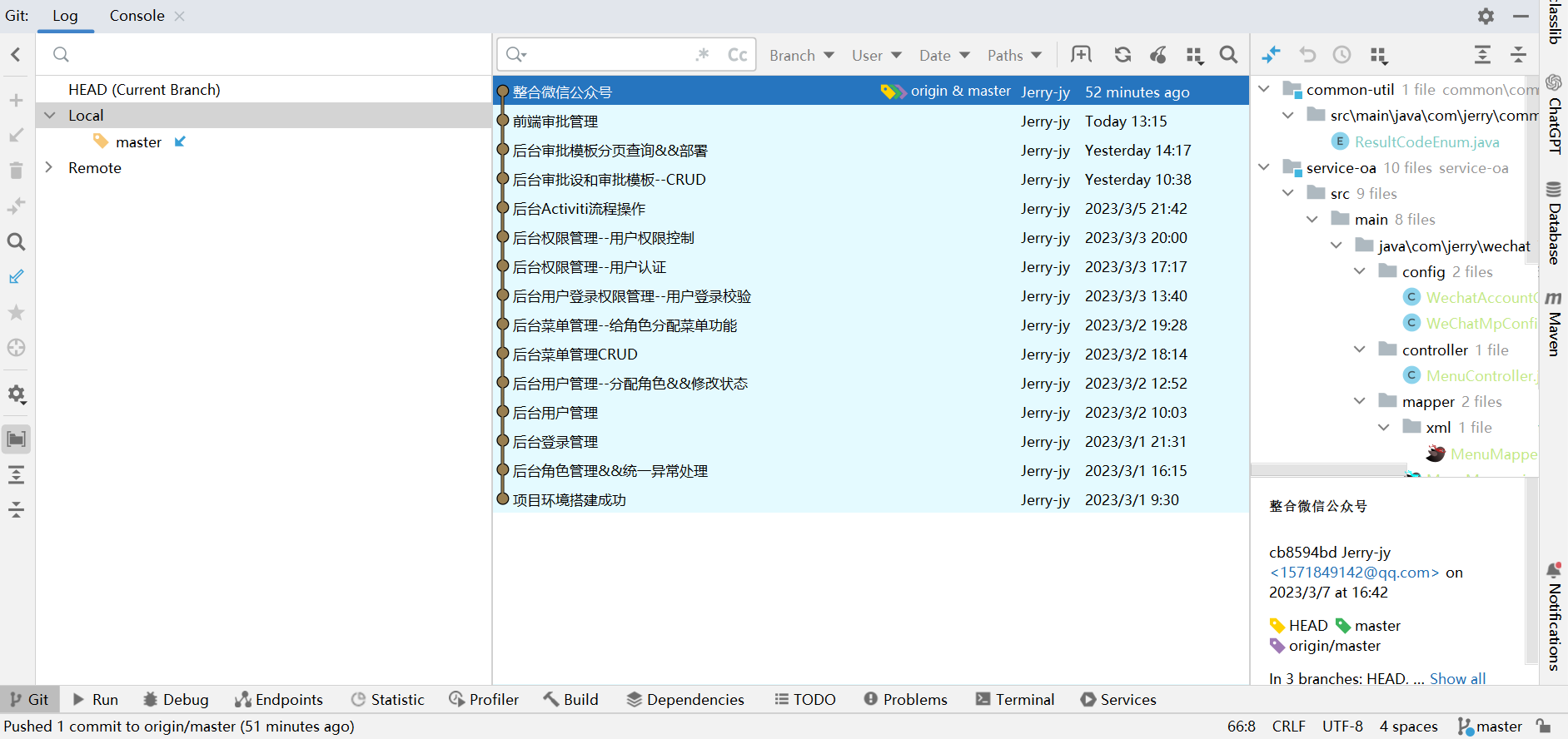This screenshot has width=1568, height=739.
Task: Open a new Git log tab
Action: click(1081, 55)
